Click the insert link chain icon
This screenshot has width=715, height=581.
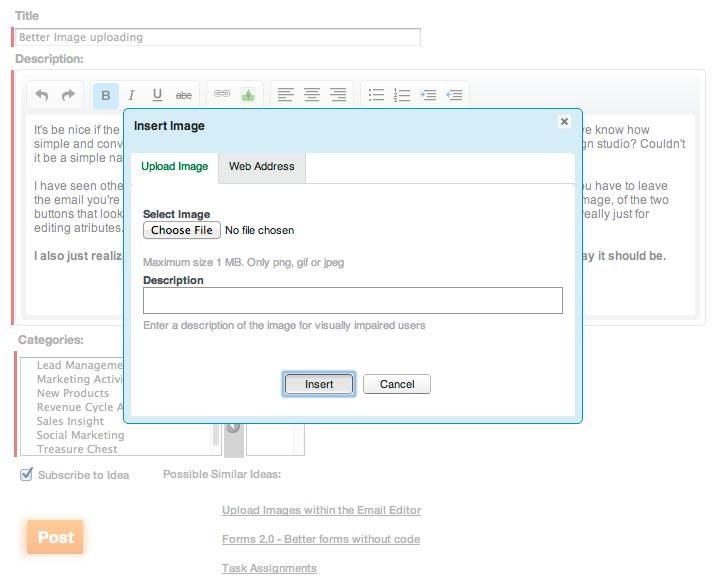point(222,95)
